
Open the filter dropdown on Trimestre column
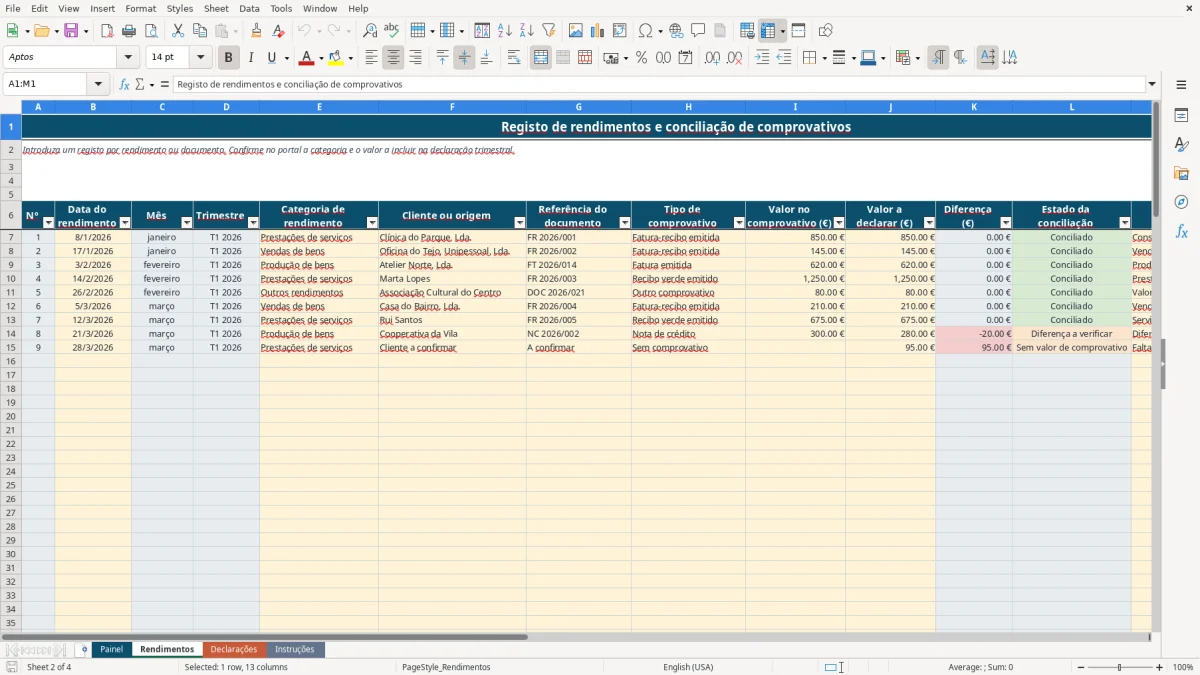(x=253, y=223)
